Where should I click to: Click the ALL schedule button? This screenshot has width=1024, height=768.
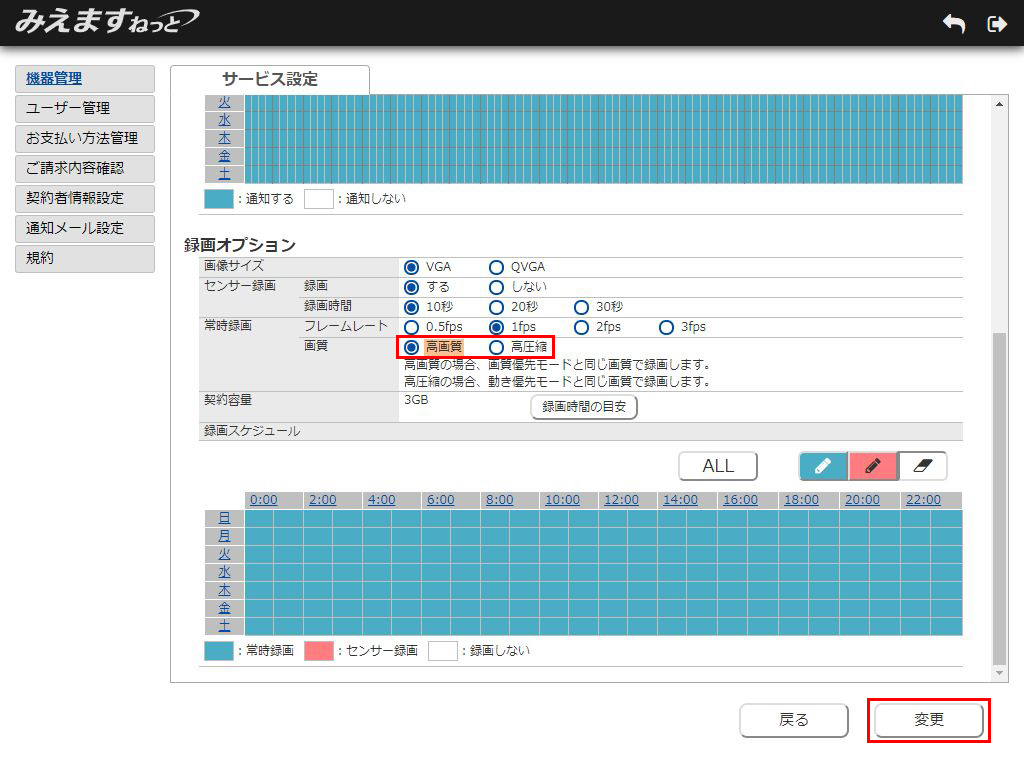pos(718,466)
